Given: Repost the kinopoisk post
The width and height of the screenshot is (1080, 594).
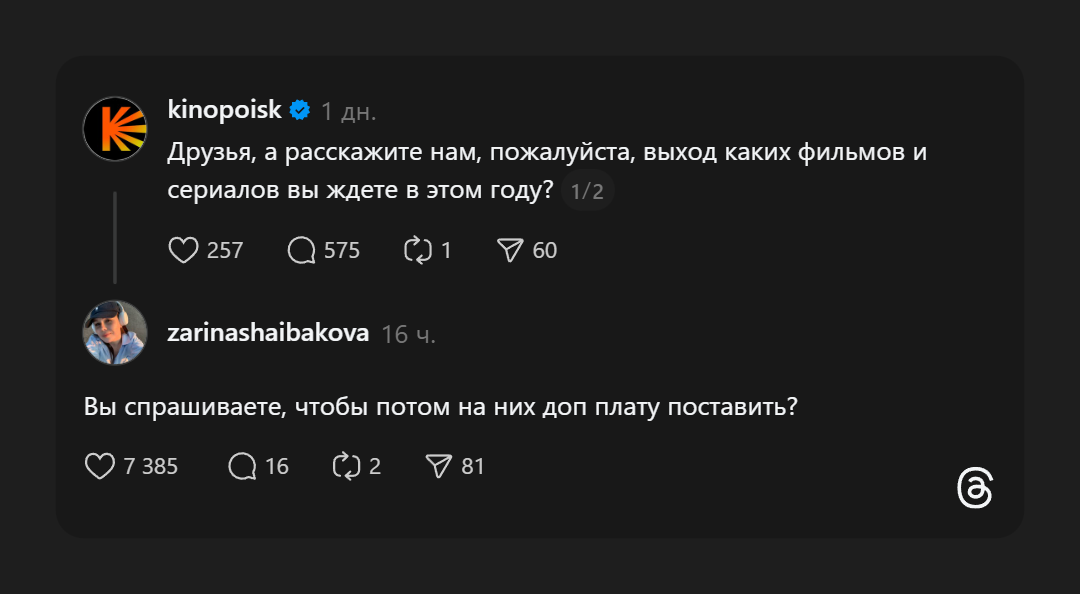Looking at the screenshot, I should coord(416,249).
